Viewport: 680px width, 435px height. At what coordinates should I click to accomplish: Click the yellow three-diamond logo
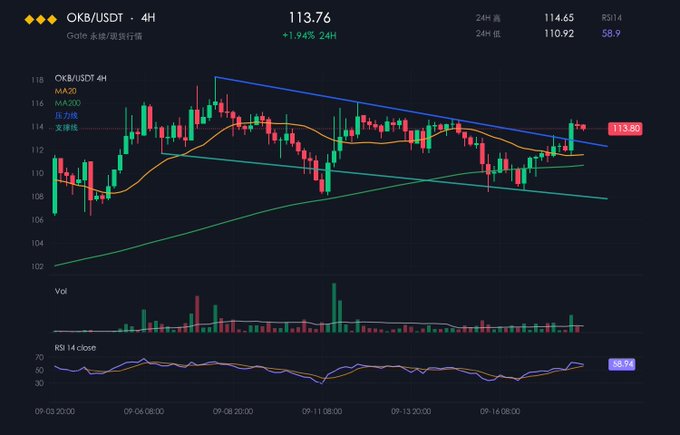pos(40,19)
